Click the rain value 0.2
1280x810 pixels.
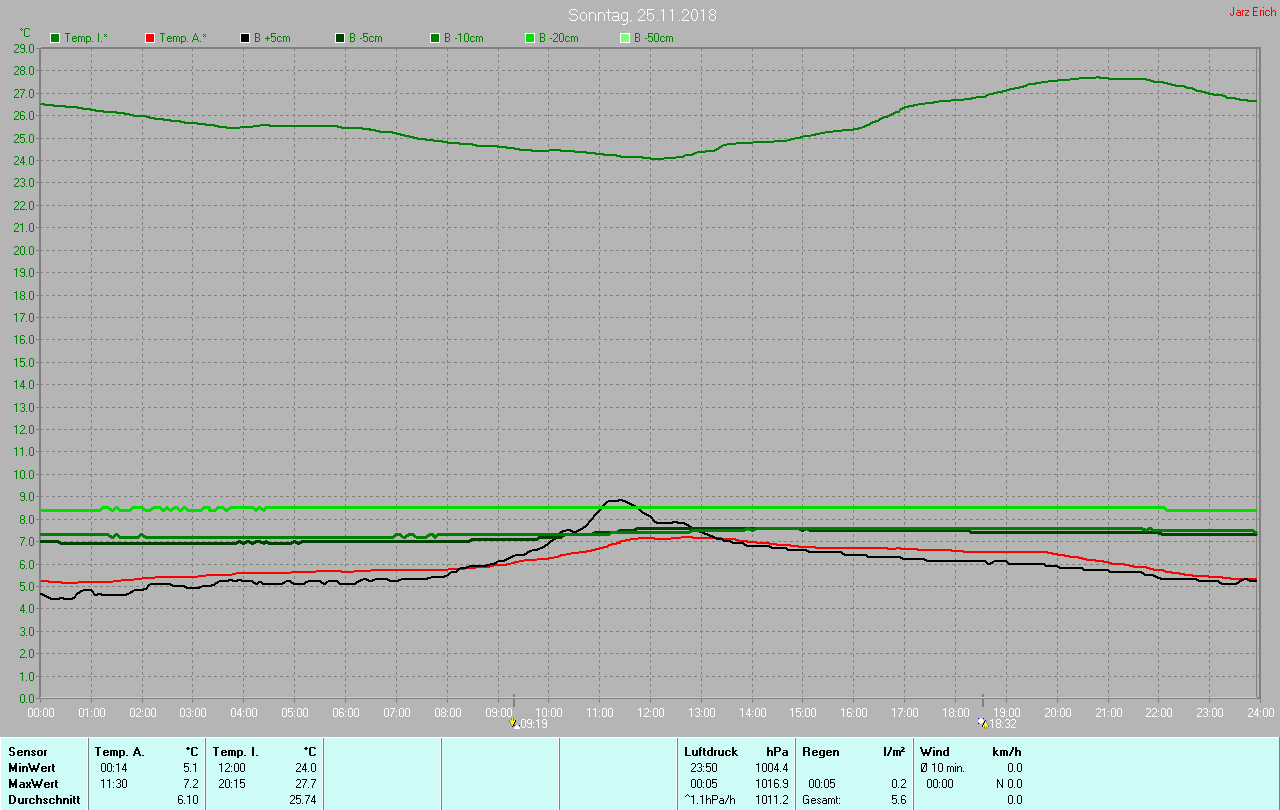point(898,784)
